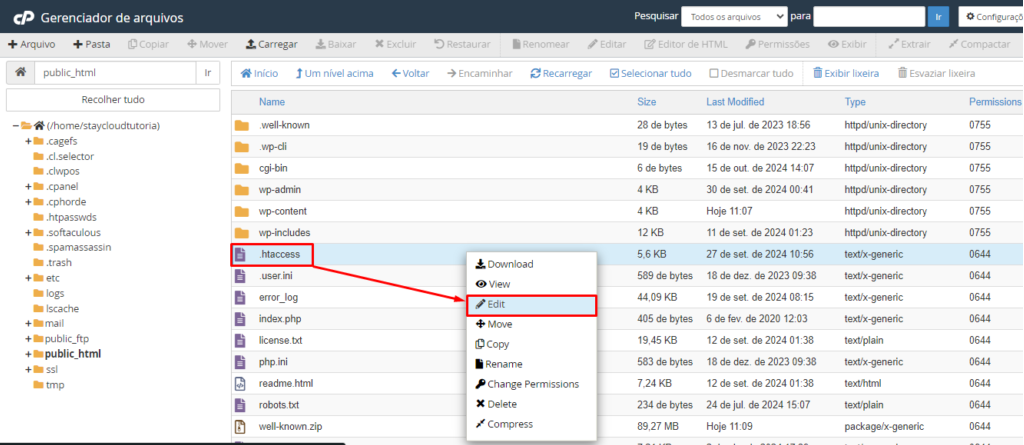Screen dimensions: 1024x445
Task: Click Recarregar to reload the file list
Action: [561, 73]
